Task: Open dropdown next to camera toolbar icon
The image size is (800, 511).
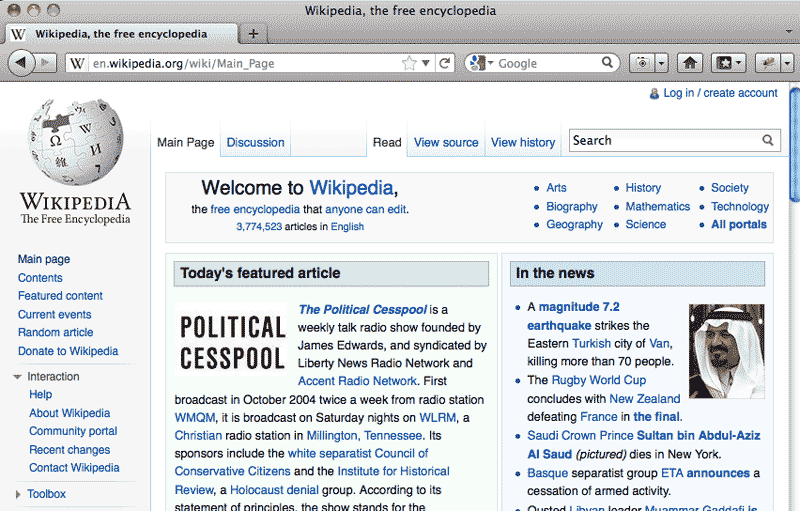Action: pos(661,63)
